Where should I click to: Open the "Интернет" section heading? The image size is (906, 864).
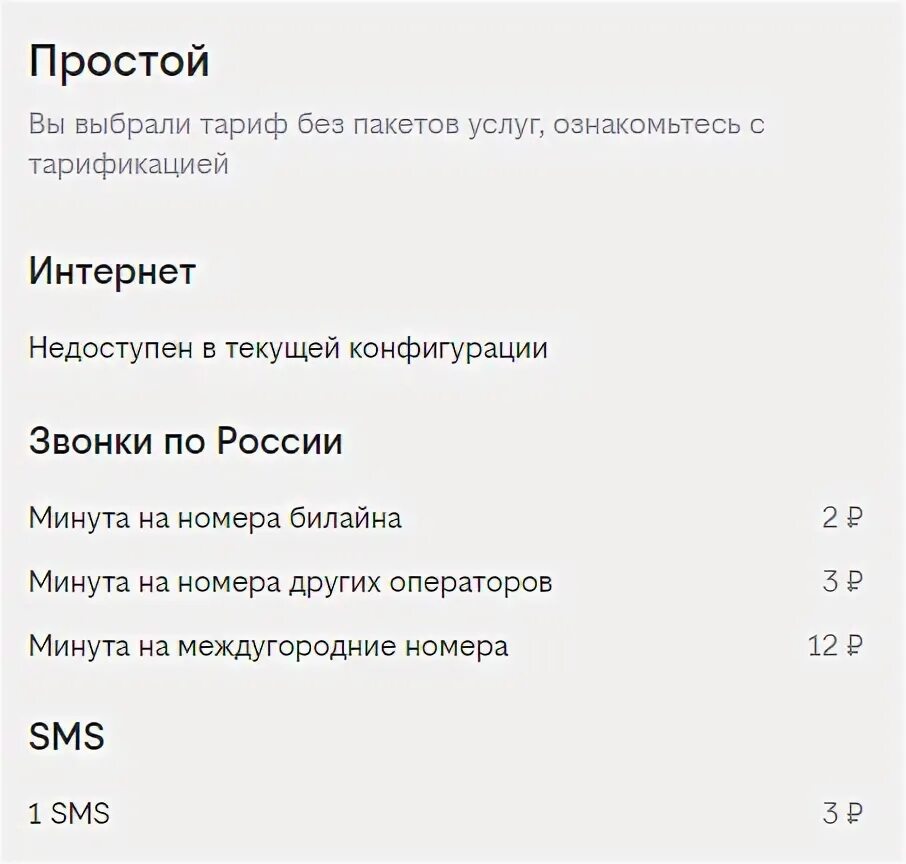pos(113,271)
